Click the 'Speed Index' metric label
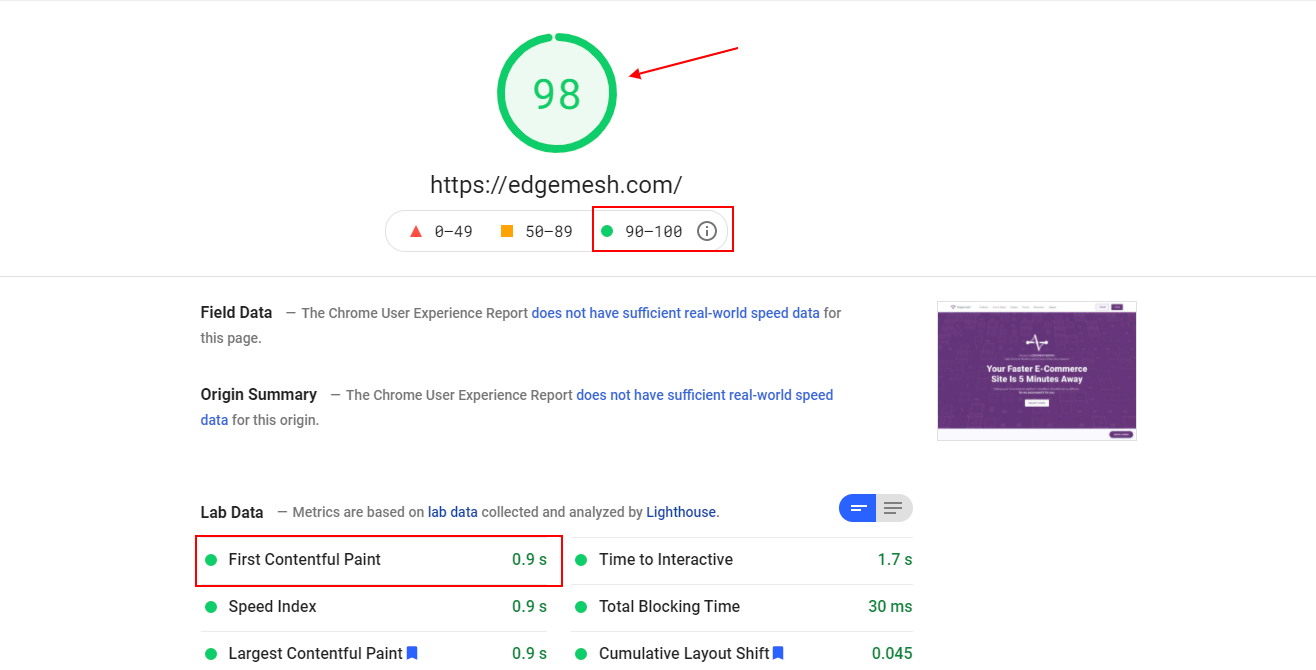The height and width of the screenshot is (670, 1316). click(x=273, y=606)
